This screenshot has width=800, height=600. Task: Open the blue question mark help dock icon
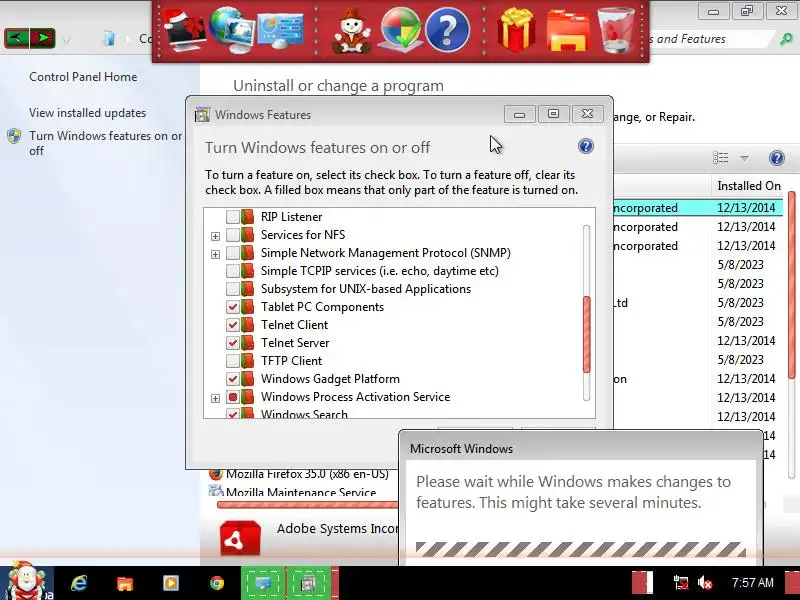coord(447,30)
